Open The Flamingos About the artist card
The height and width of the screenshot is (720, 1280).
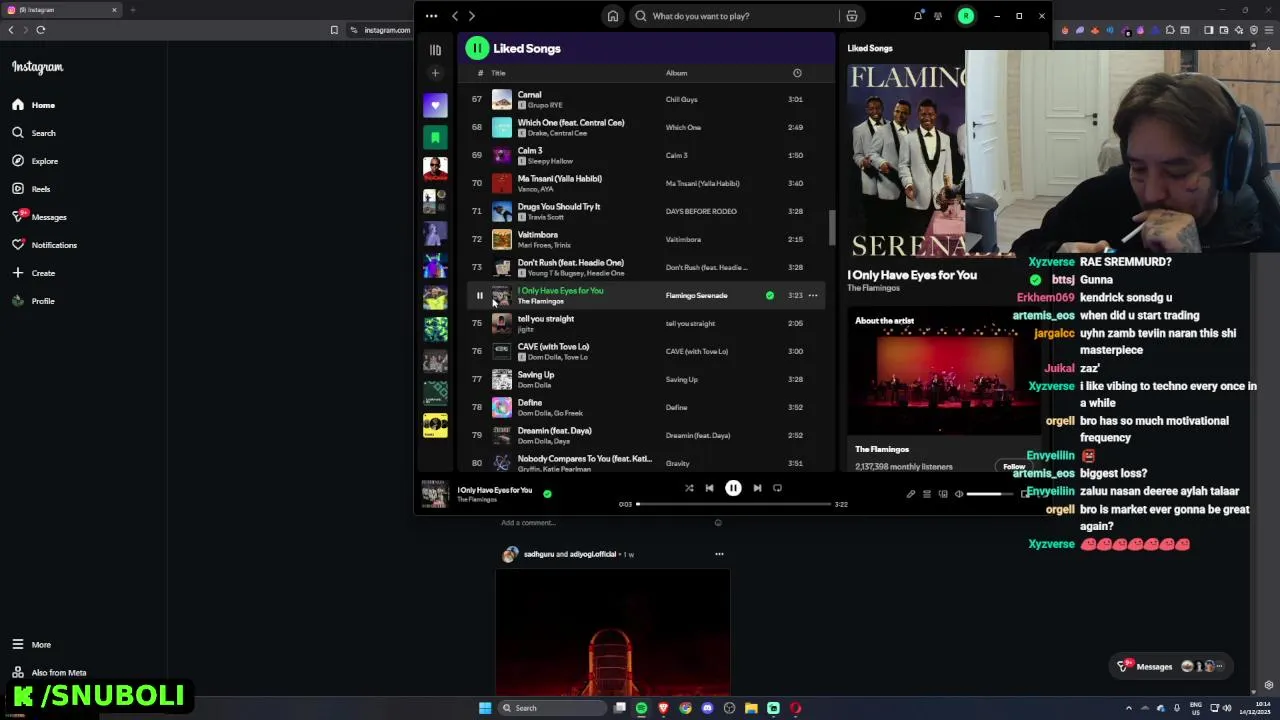point(944,392)
